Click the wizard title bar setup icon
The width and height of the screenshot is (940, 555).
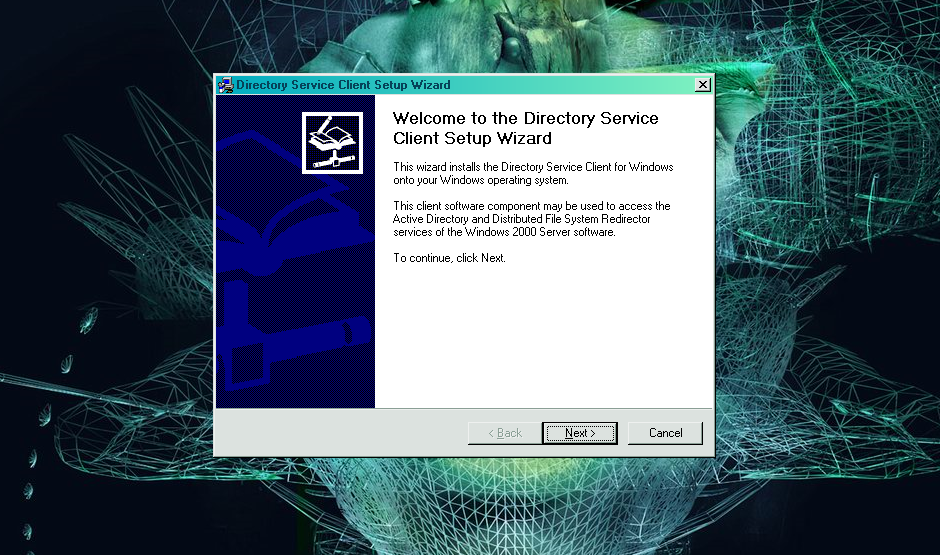click(x=226, y=85)
